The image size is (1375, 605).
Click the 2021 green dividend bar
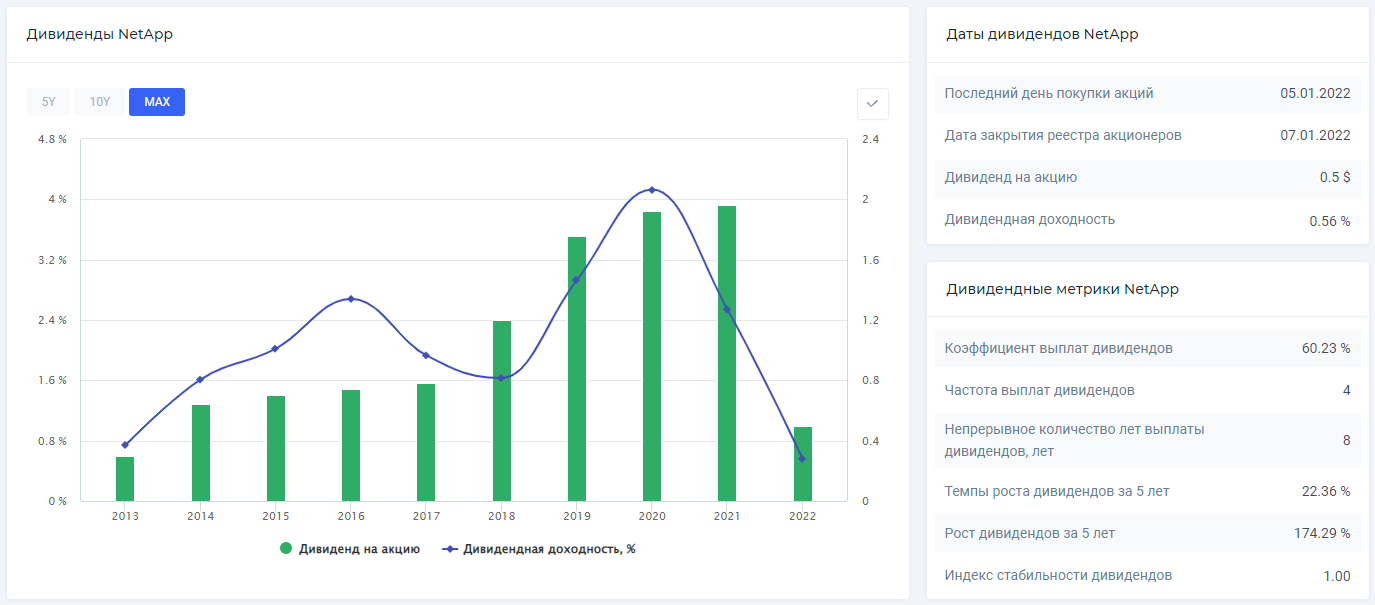[x=727, y=353]
